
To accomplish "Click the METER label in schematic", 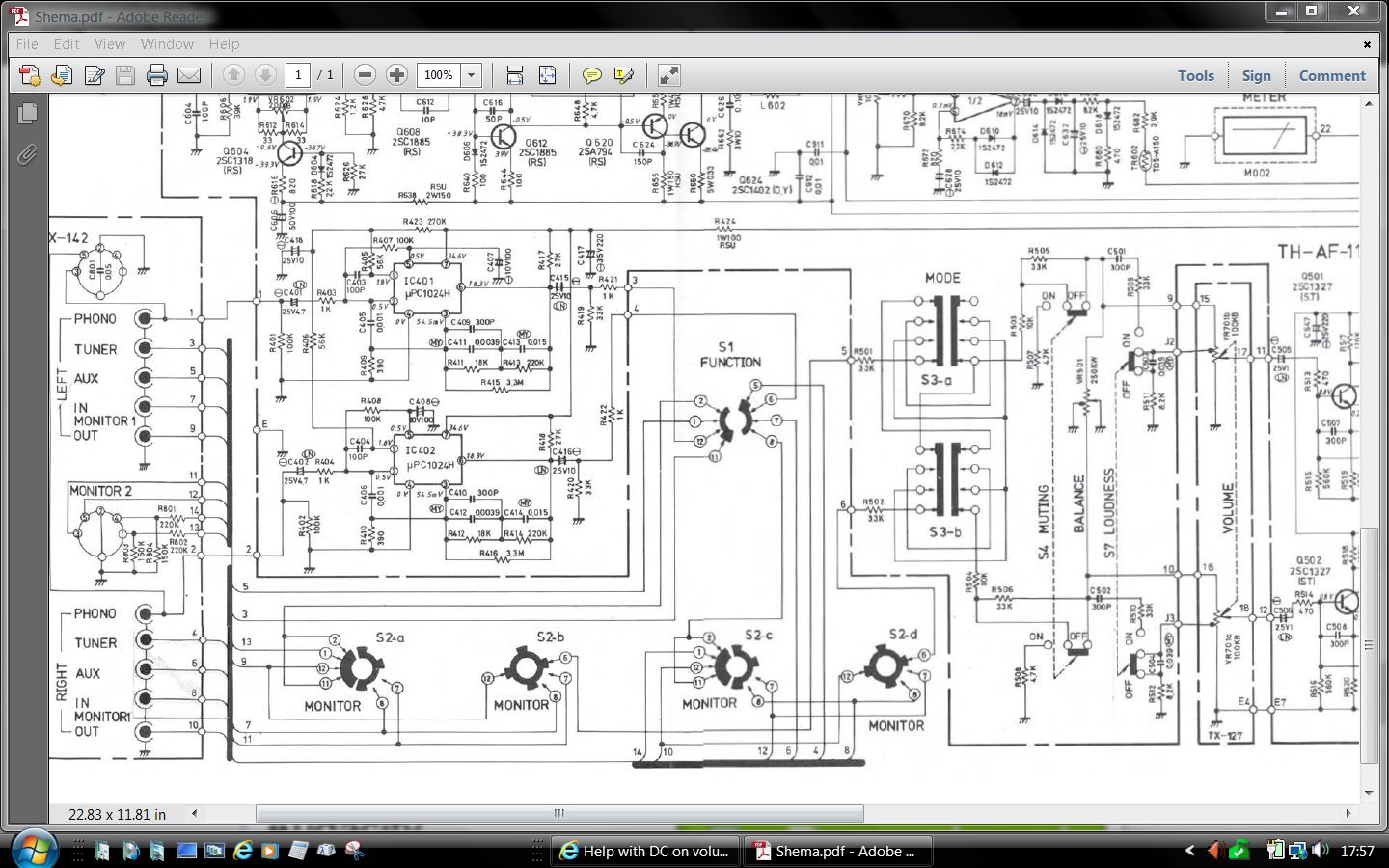I will pyautogui.click(x=1264, y=98).
